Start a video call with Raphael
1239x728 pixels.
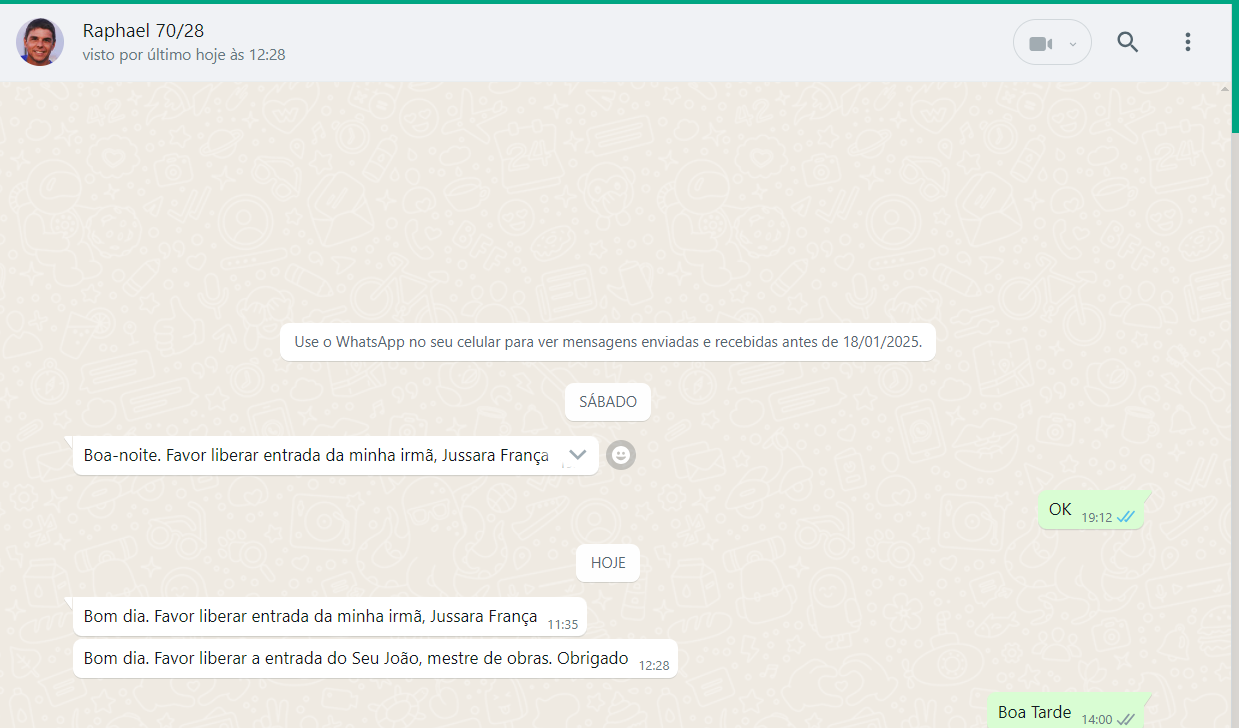pyautogui.click(x=1040, y=43)
